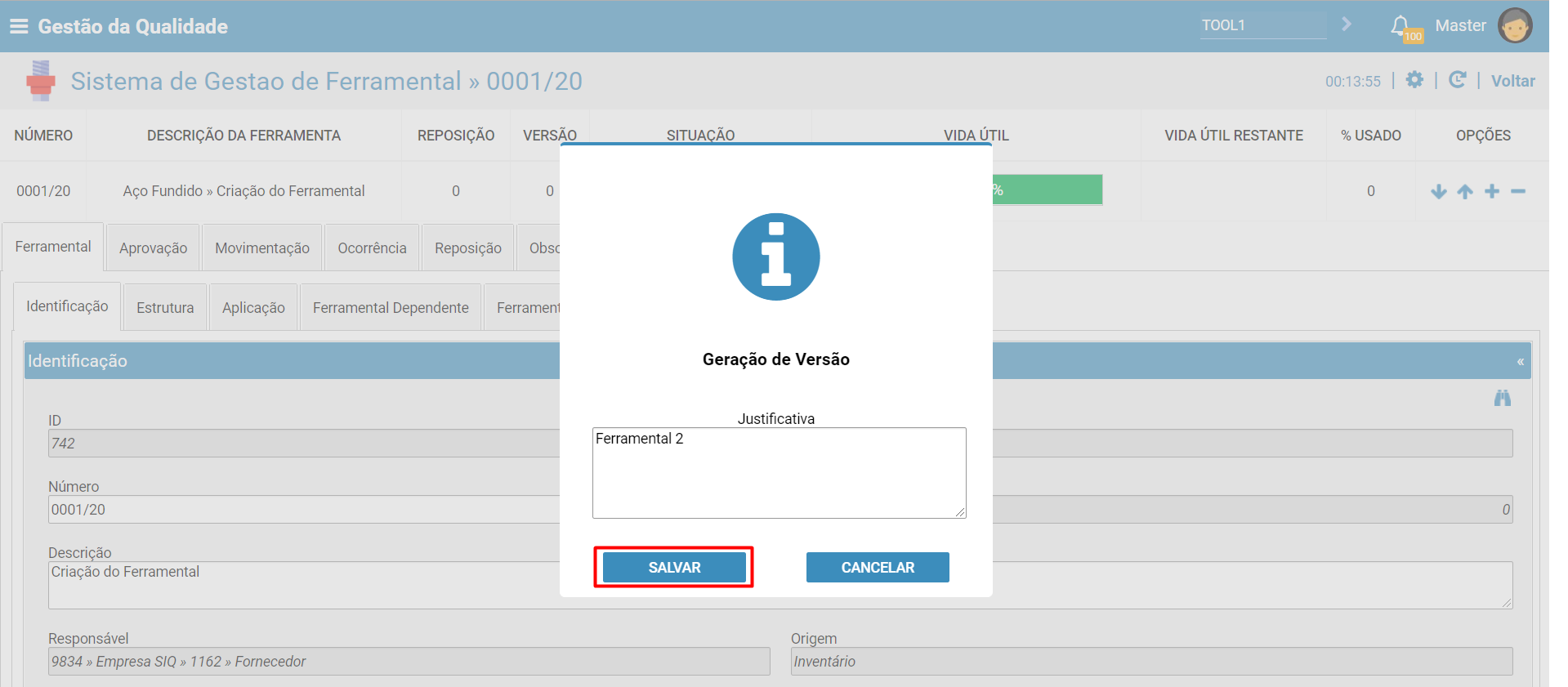1568x687 pixels.
Task: Click the minus option for row 0001/20
Action: click(1518, 191)
